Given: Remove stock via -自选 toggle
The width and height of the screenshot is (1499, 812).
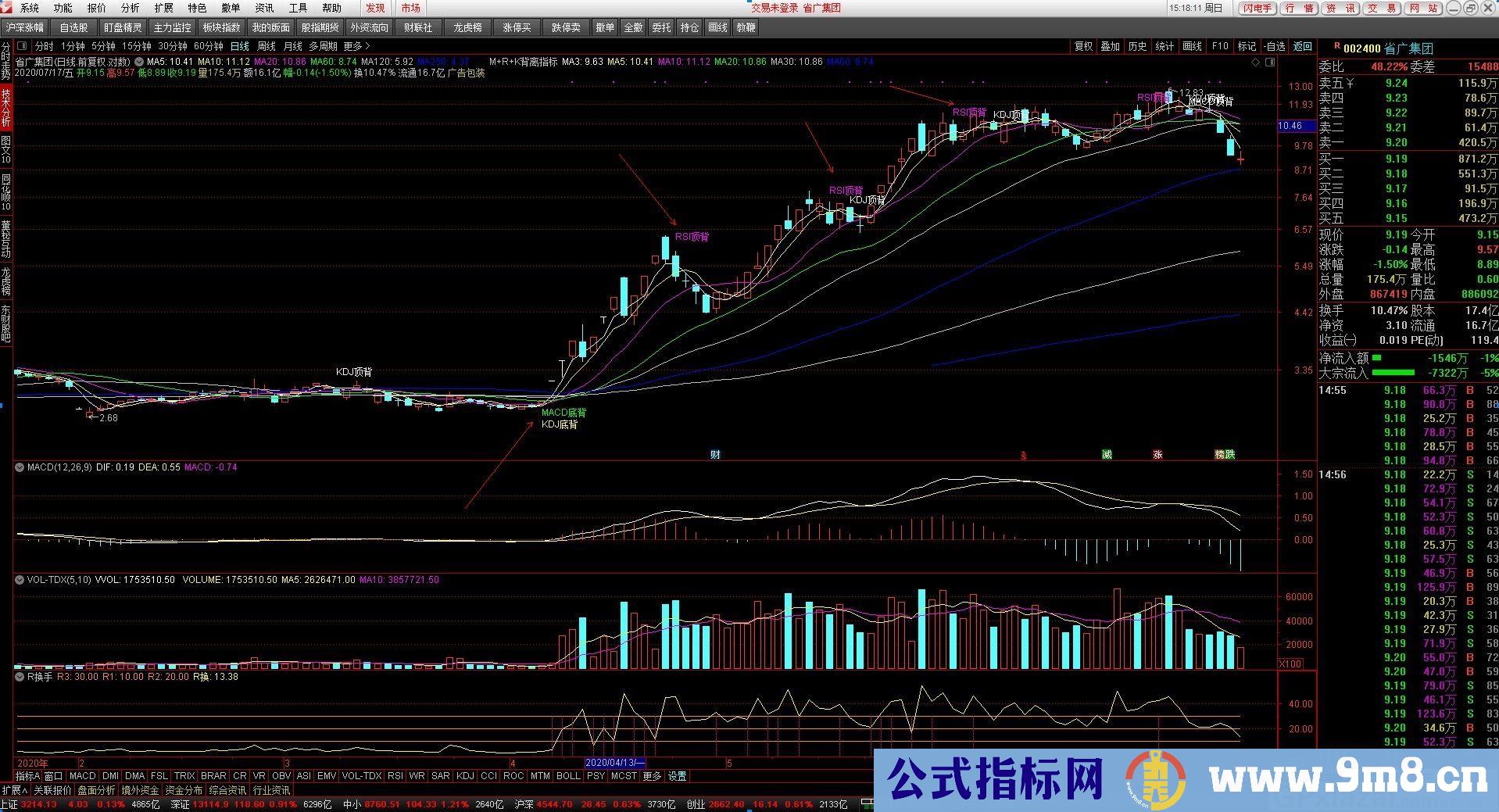Looking at the screenshot, I should click(x=1274, y=46).
